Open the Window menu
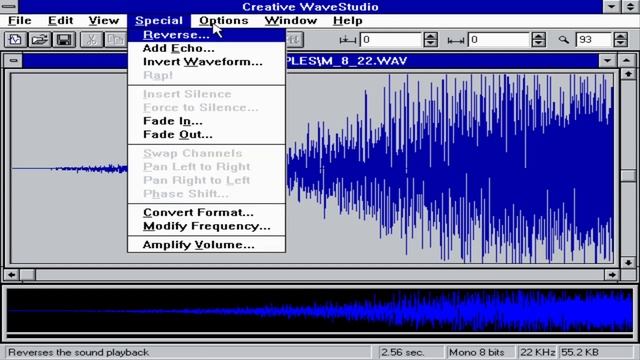 [291, 20]
